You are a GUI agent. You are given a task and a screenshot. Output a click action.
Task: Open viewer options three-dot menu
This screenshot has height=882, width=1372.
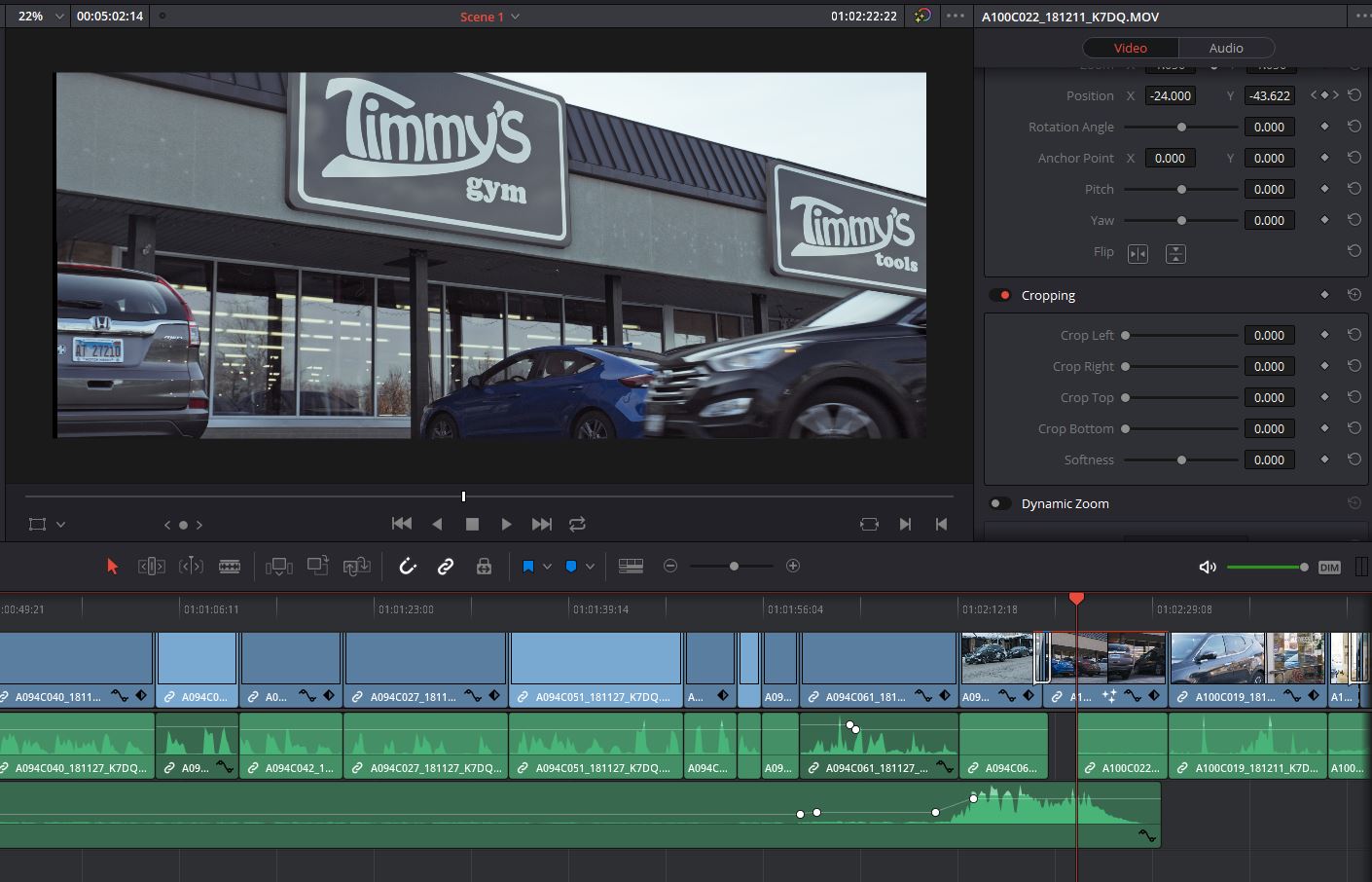click(956, 16)
